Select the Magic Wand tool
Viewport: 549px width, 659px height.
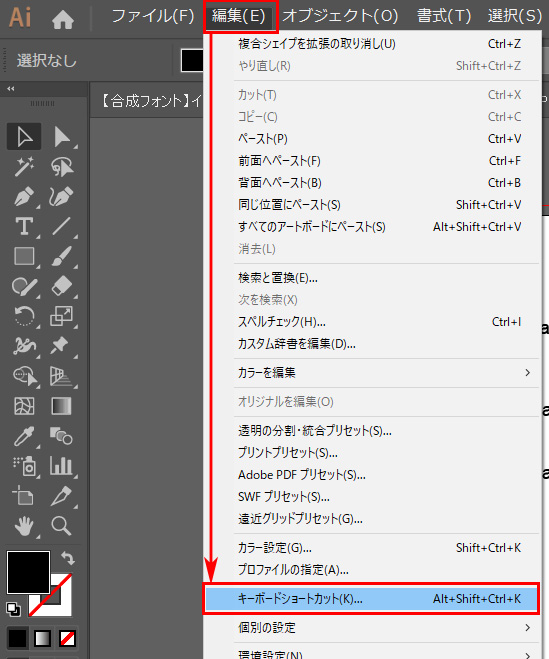(x=24, y=166)
